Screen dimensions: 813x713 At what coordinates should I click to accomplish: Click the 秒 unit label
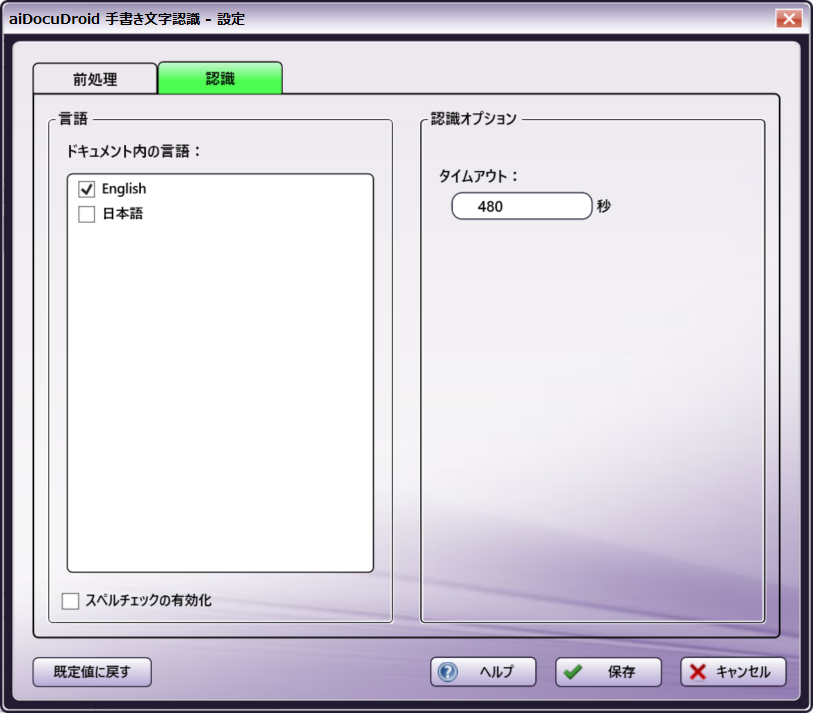coord(604,206)
